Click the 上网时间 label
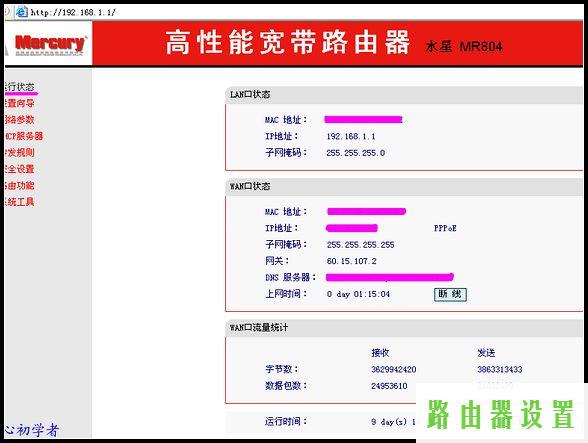 point(286,294)
